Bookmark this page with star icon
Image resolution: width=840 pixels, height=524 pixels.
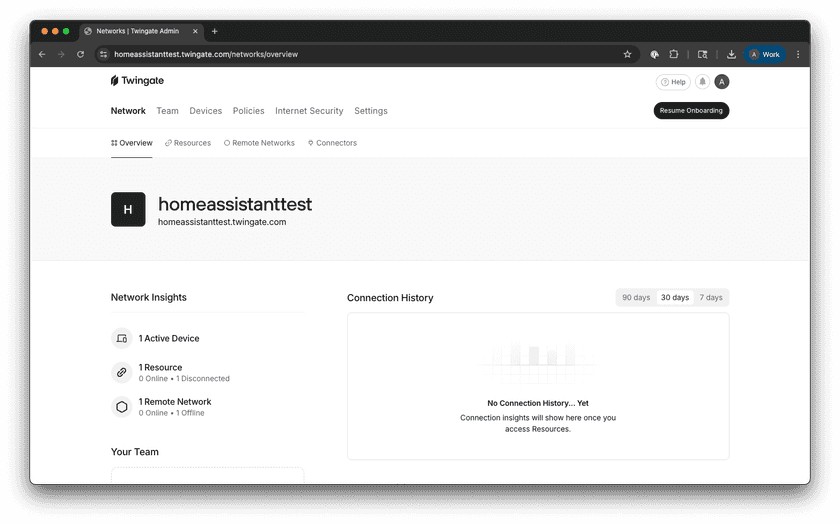tap(627, 54)
